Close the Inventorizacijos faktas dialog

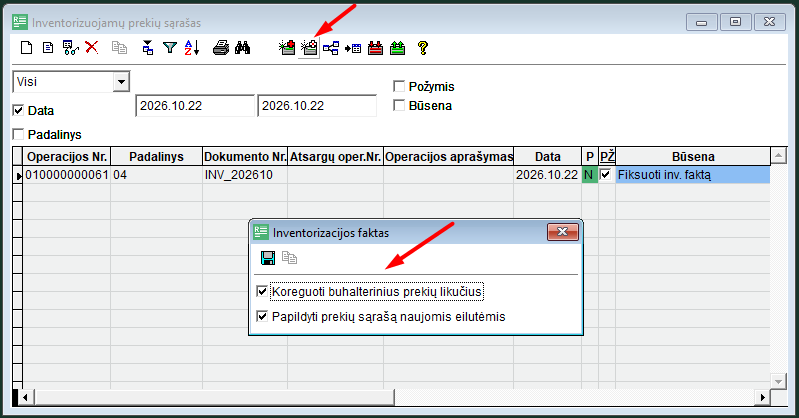[563, 232]
